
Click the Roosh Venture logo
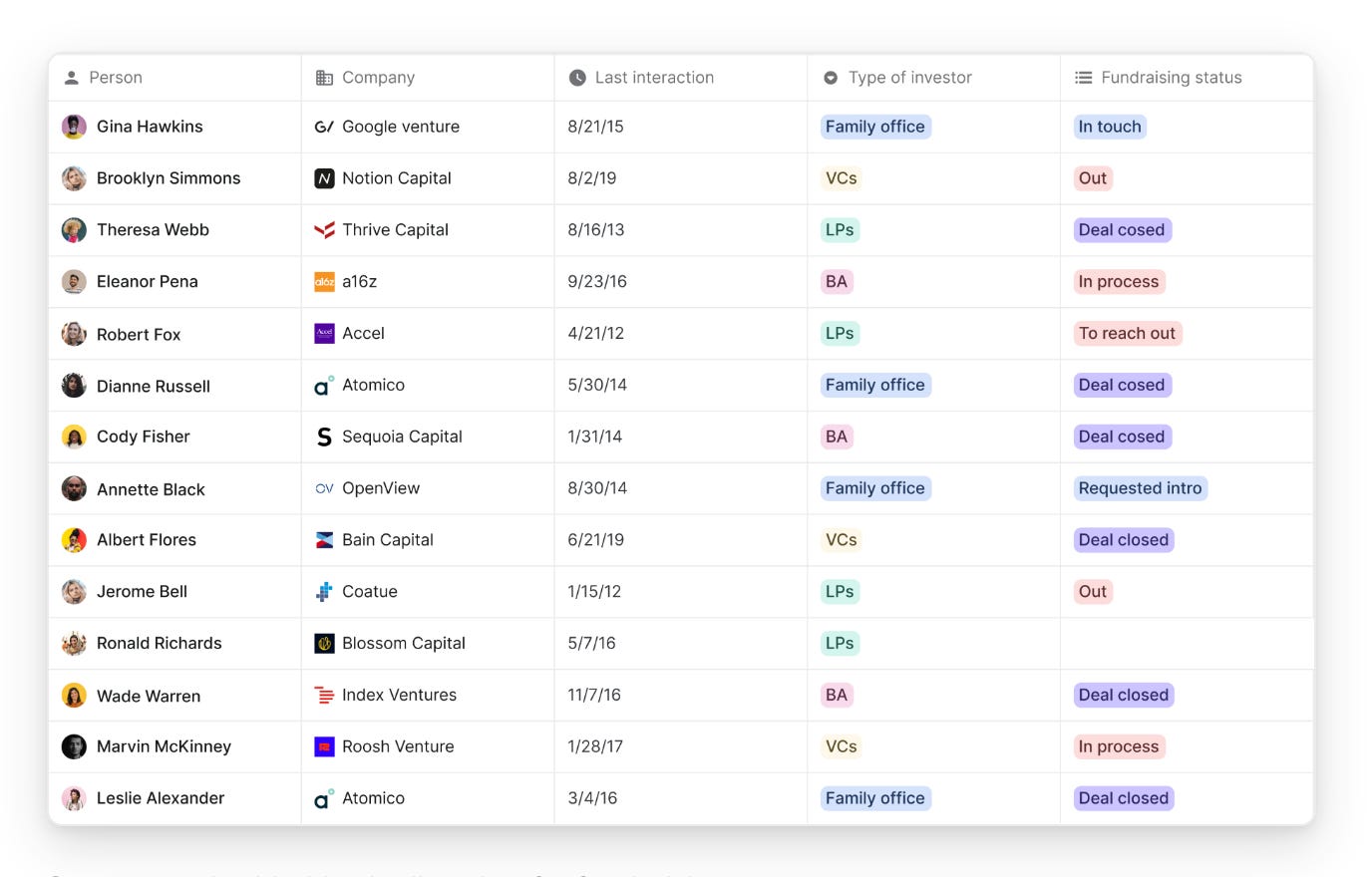tap(324, 746)
